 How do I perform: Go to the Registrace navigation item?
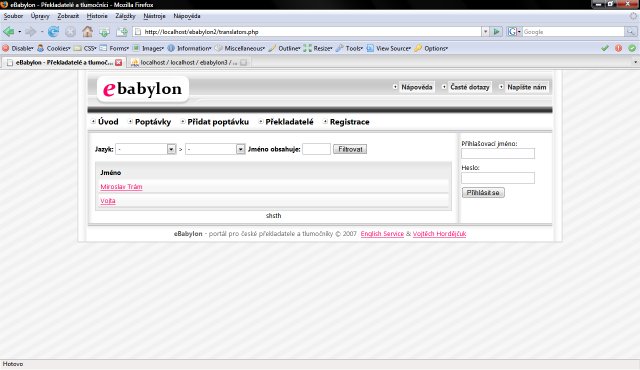(x=349, y=122)
